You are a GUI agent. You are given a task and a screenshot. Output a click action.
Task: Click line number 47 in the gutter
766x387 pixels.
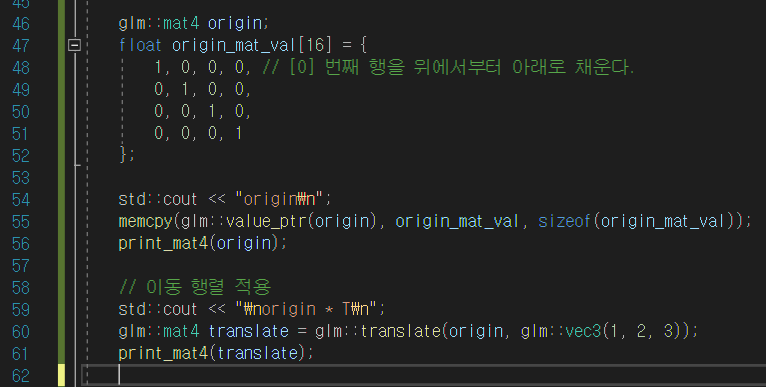21,45
